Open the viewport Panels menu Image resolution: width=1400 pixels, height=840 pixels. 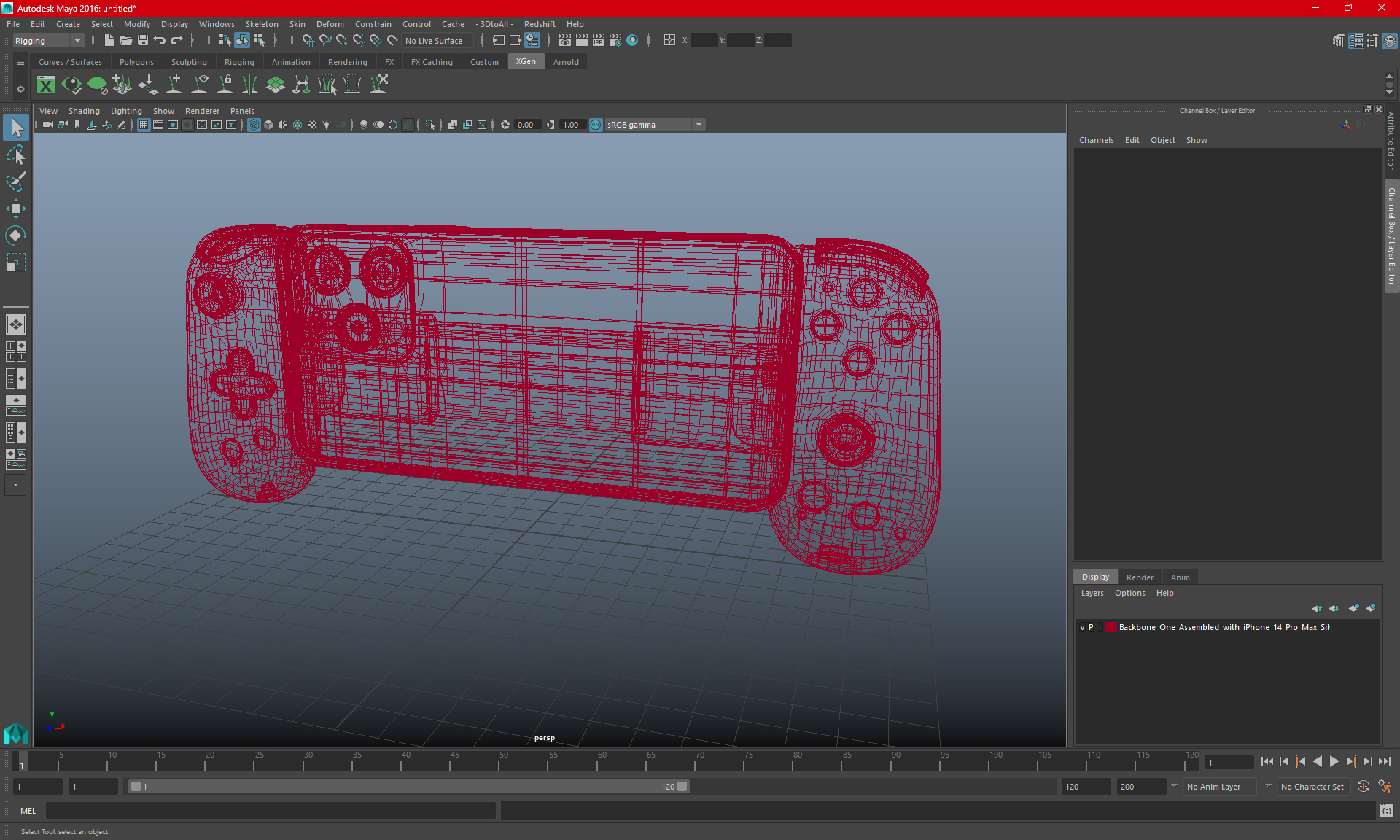pyautogui.click(x=242, y=111)
